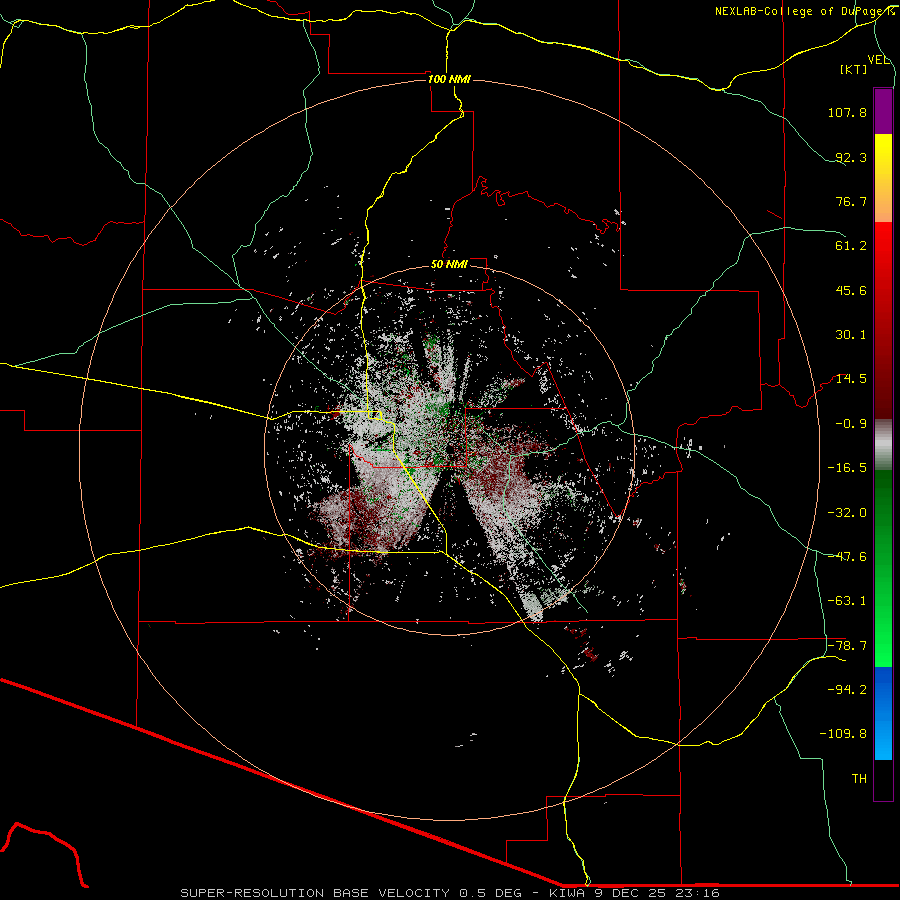Viewport: 900px width, 900px height.
Task: Click the 50 NMI range ring label
Action: coord(449,265)
